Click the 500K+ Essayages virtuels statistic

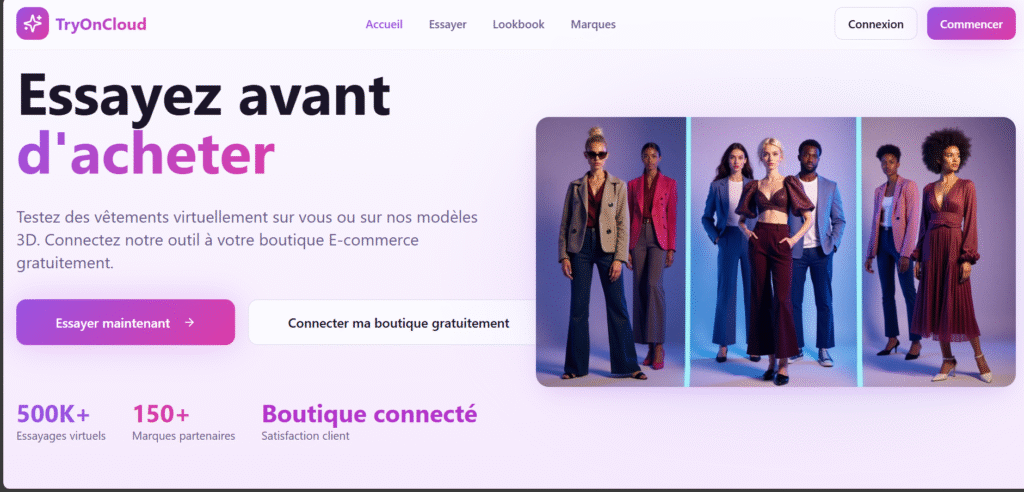[60, 422]
